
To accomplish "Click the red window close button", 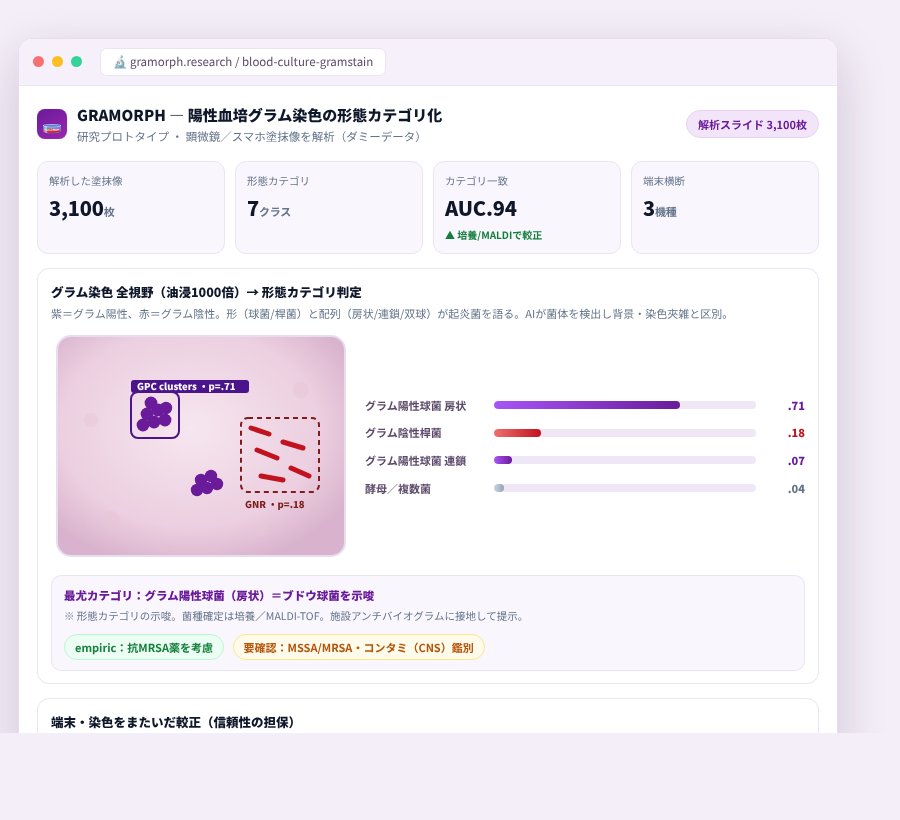I will pyautogui.click(x=38, y=61).
